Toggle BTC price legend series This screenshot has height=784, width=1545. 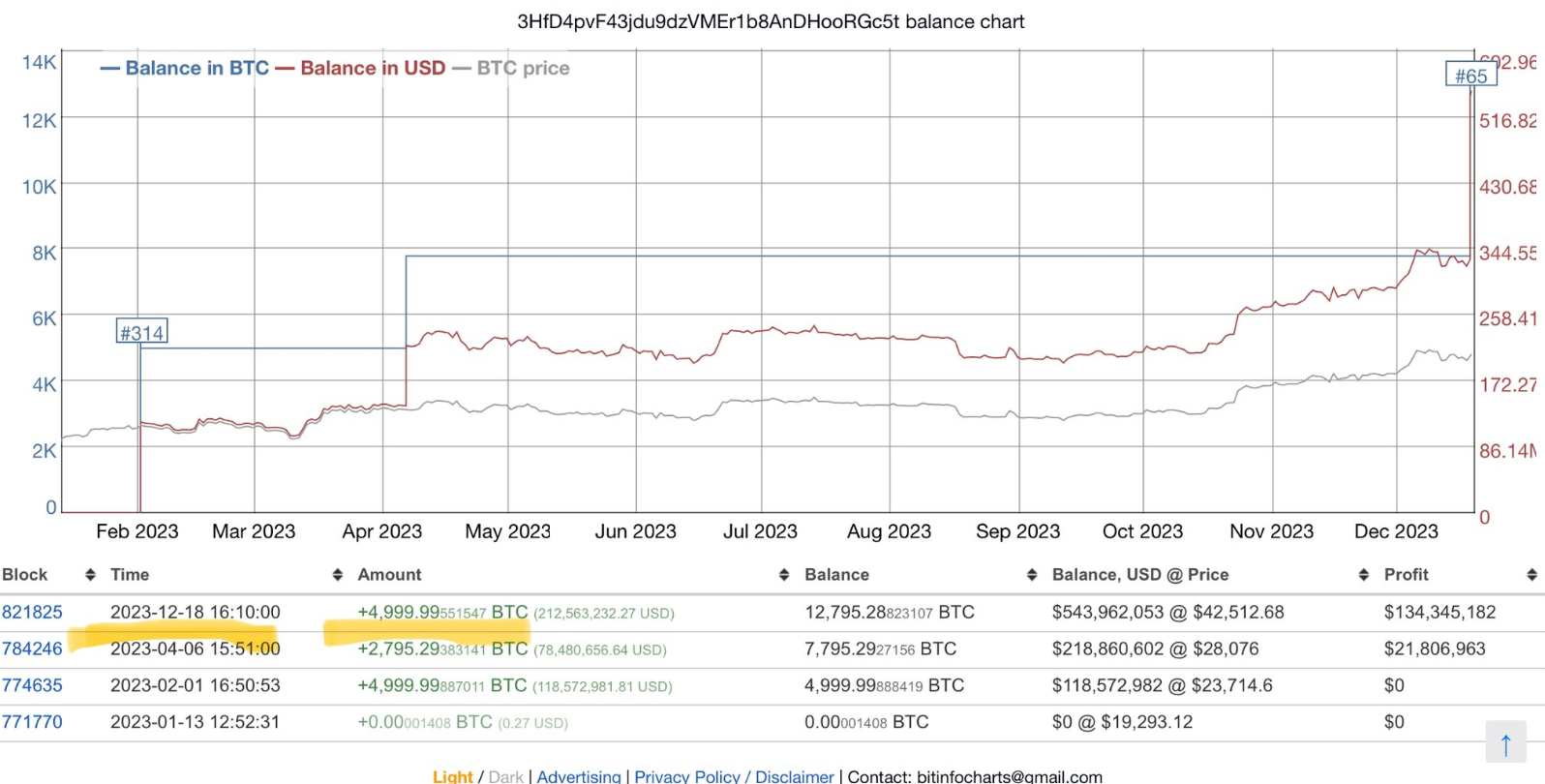pos(511,69)
